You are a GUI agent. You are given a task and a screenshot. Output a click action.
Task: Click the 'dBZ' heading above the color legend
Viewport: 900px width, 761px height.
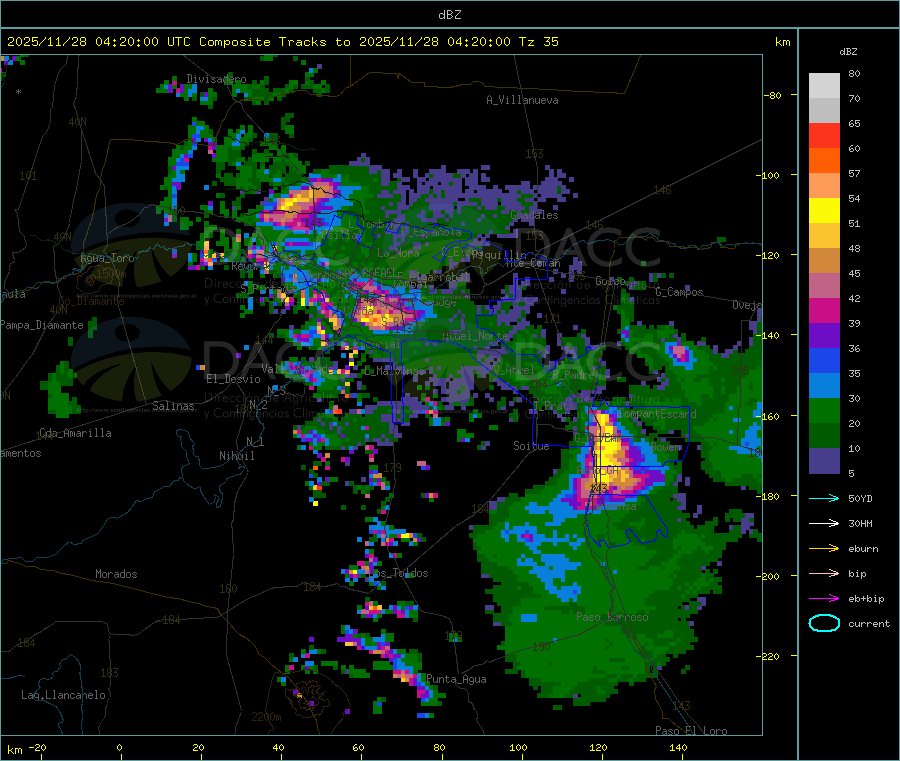(x=848, y=52)
